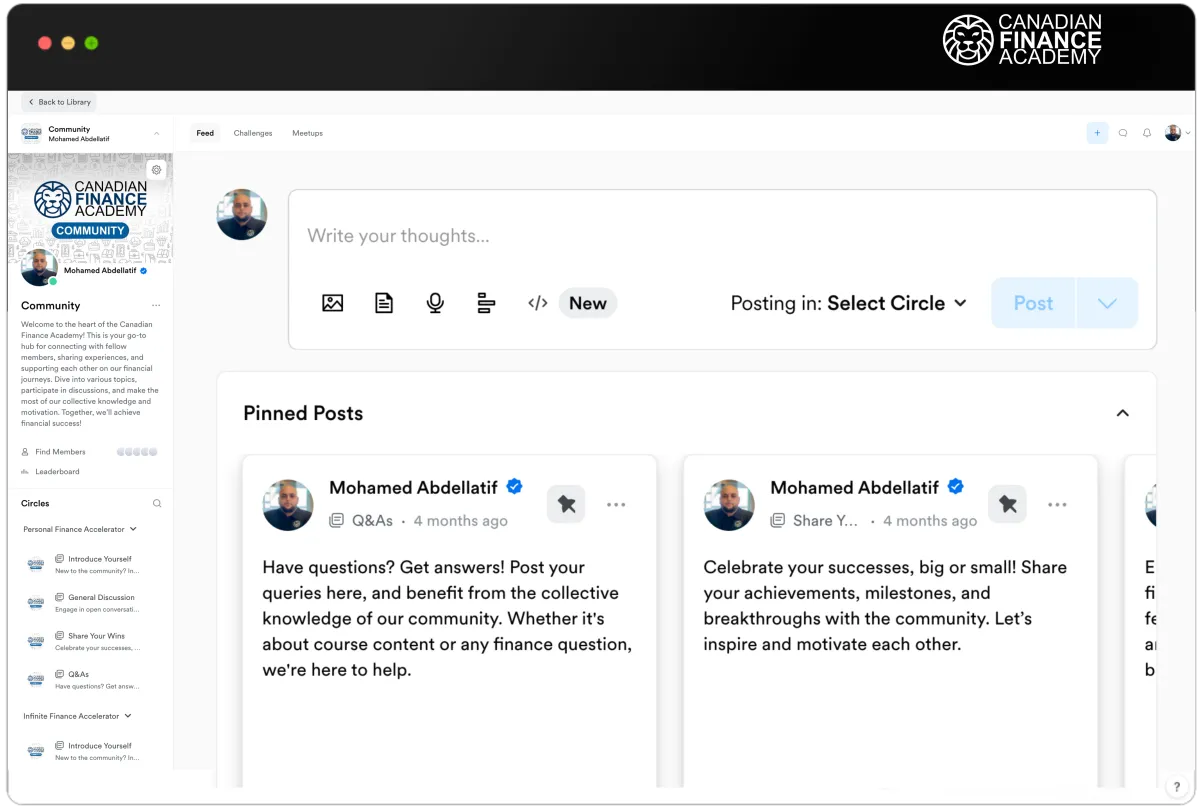
Task: Open the Leaderboard link
Action: tap(57, 472)
